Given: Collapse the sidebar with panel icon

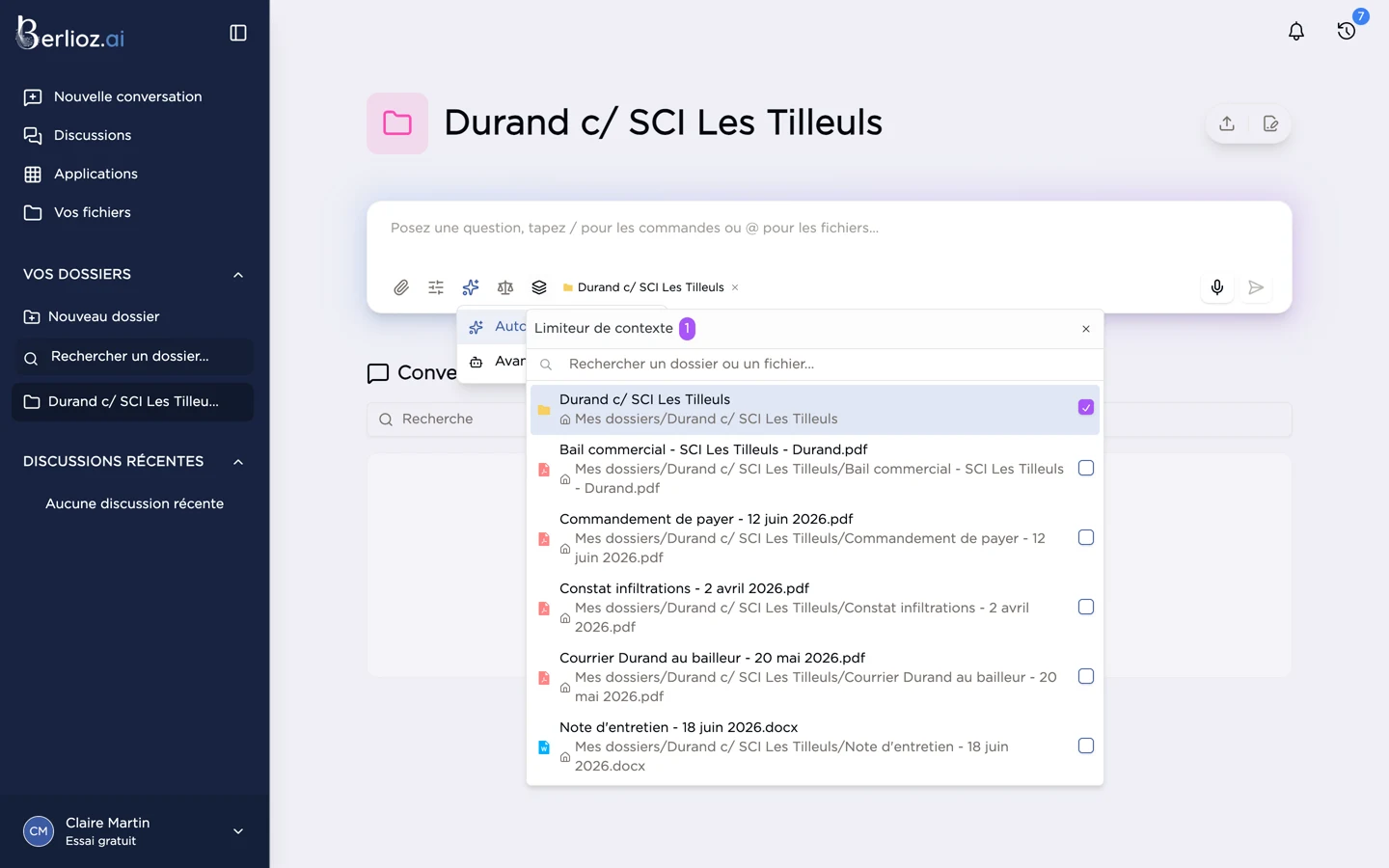Looking at the screenshot, I should pos(238,33).
